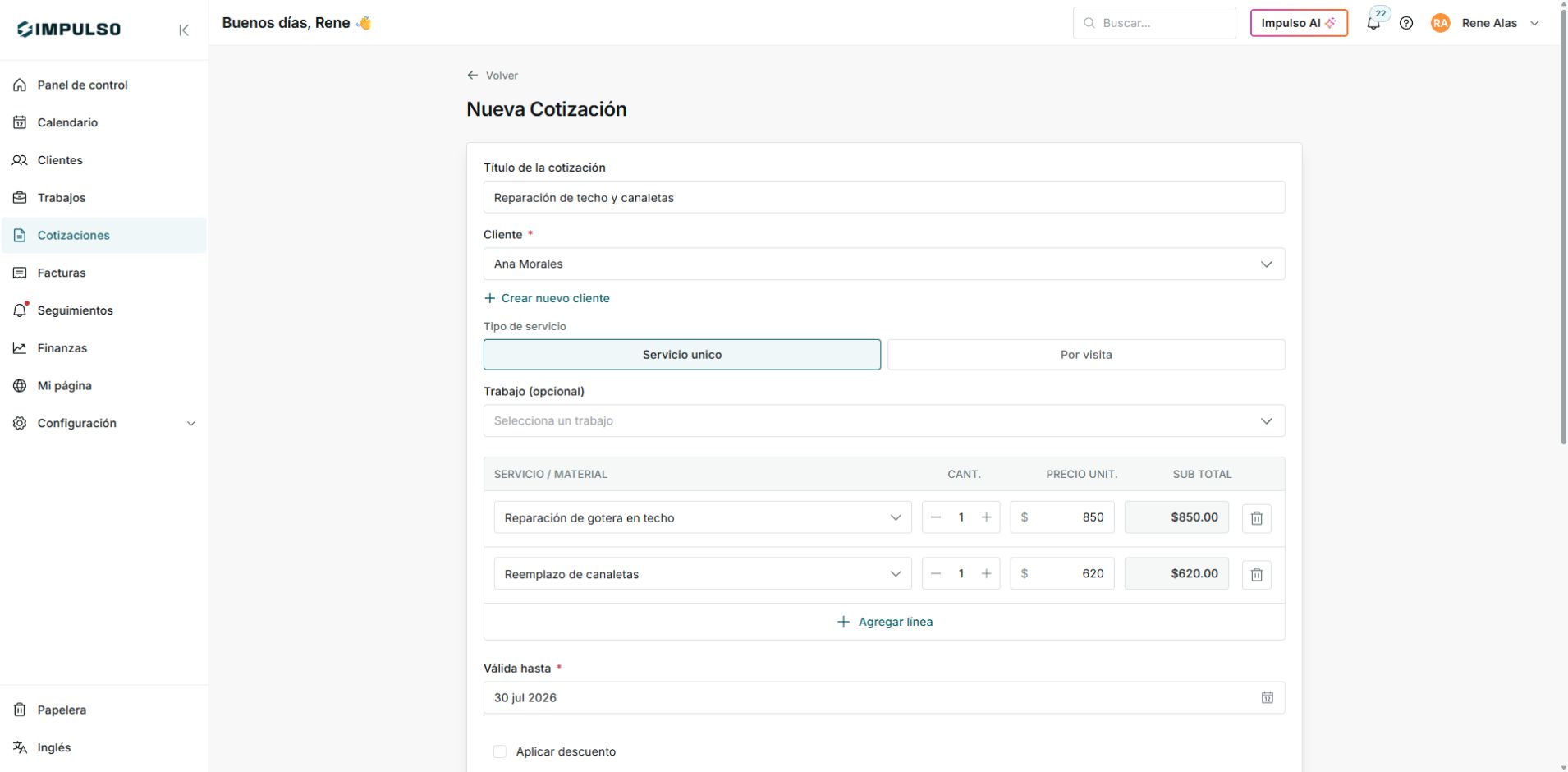Screen dimensions: 1568x772
Task: Click the $620.00 subtotal value
Action: click(x=1176, y=574)
